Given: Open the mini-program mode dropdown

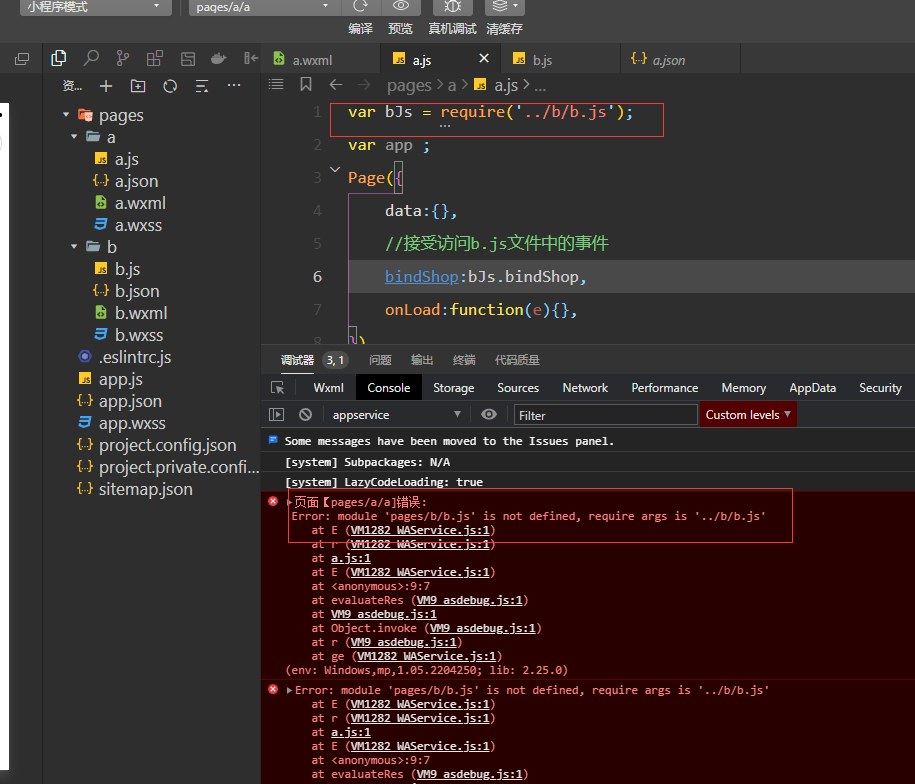Looking at the screenshot, I should [x=95, y=7].
